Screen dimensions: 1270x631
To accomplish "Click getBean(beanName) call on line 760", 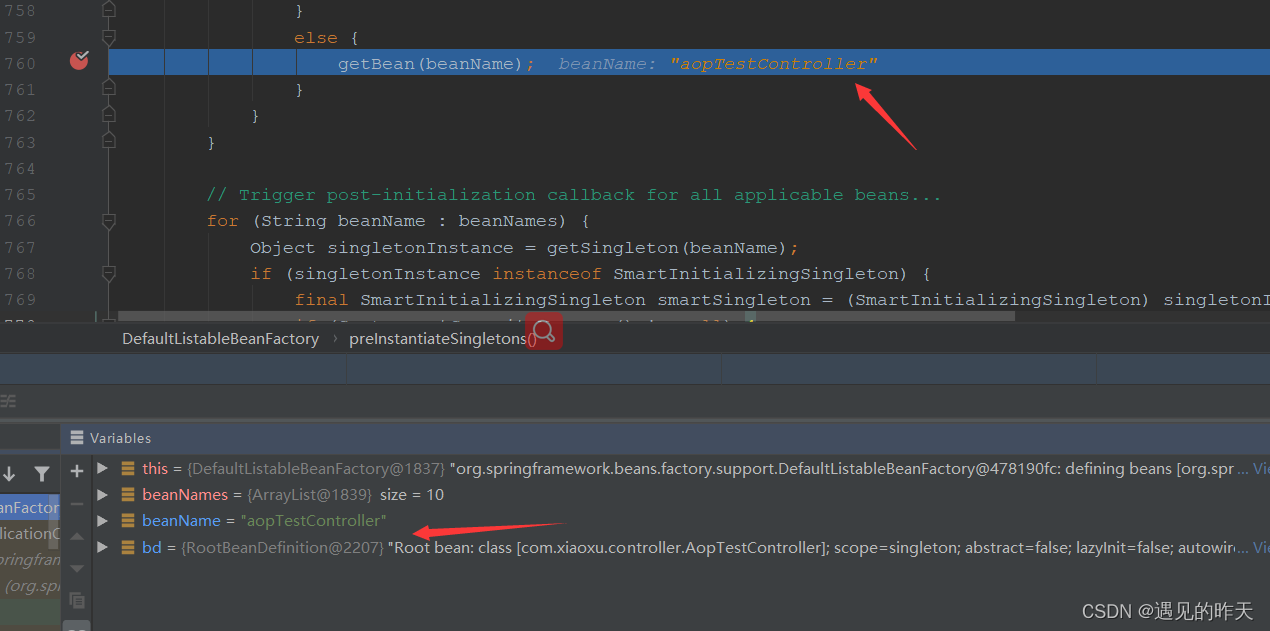I will tap(430, 63).
